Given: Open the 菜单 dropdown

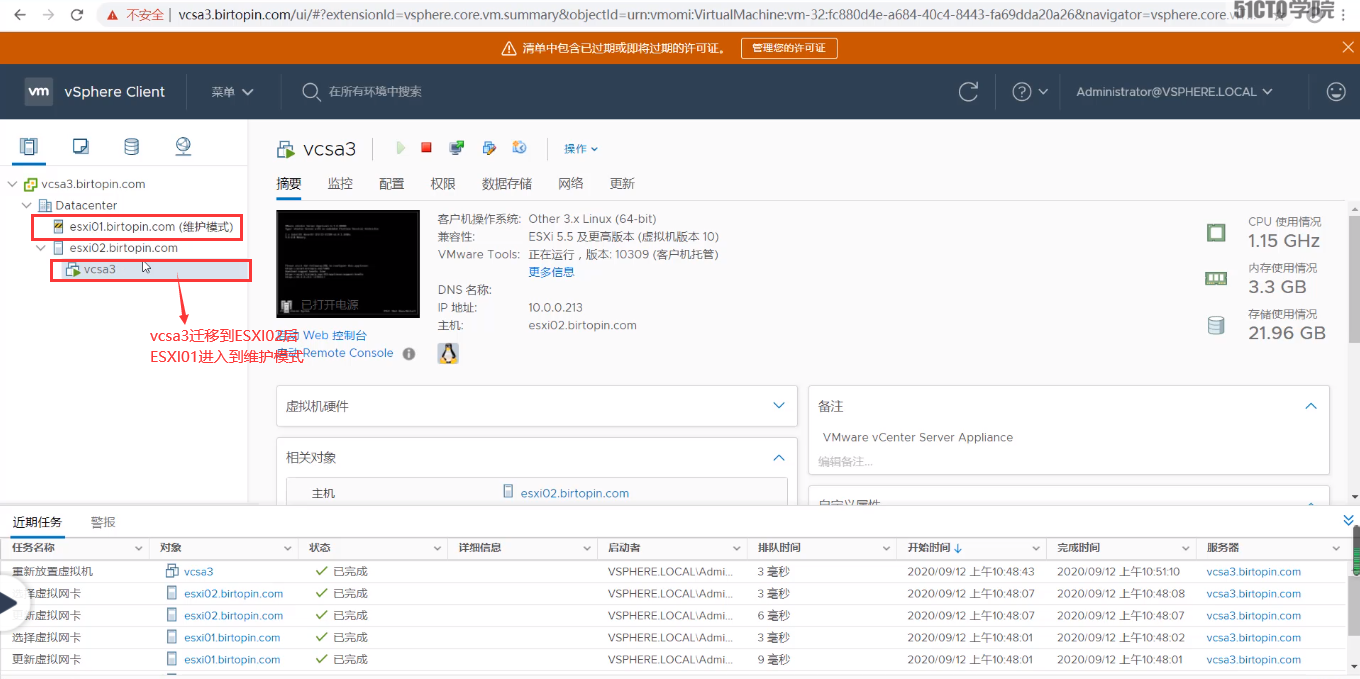Looking at the screenshot, I should click(232, 92).
